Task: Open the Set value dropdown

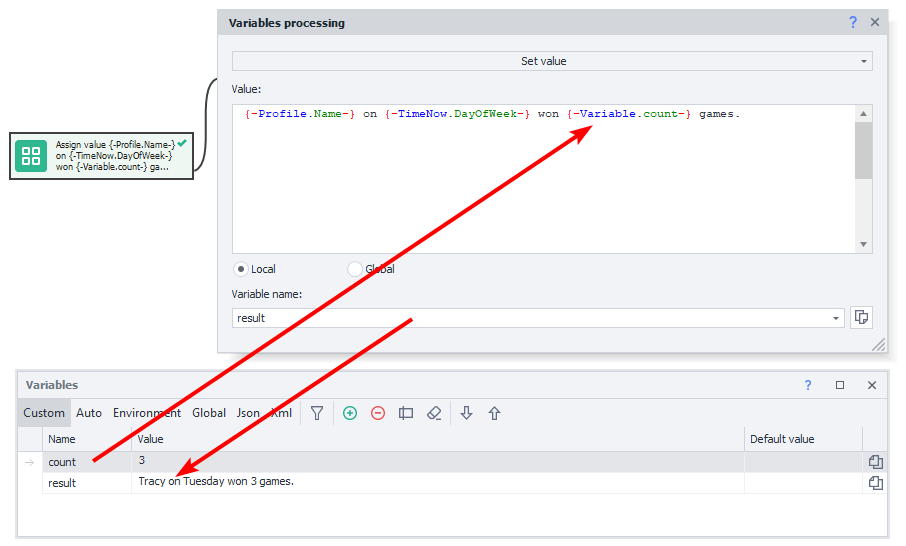Action: [x=552, y=61]
